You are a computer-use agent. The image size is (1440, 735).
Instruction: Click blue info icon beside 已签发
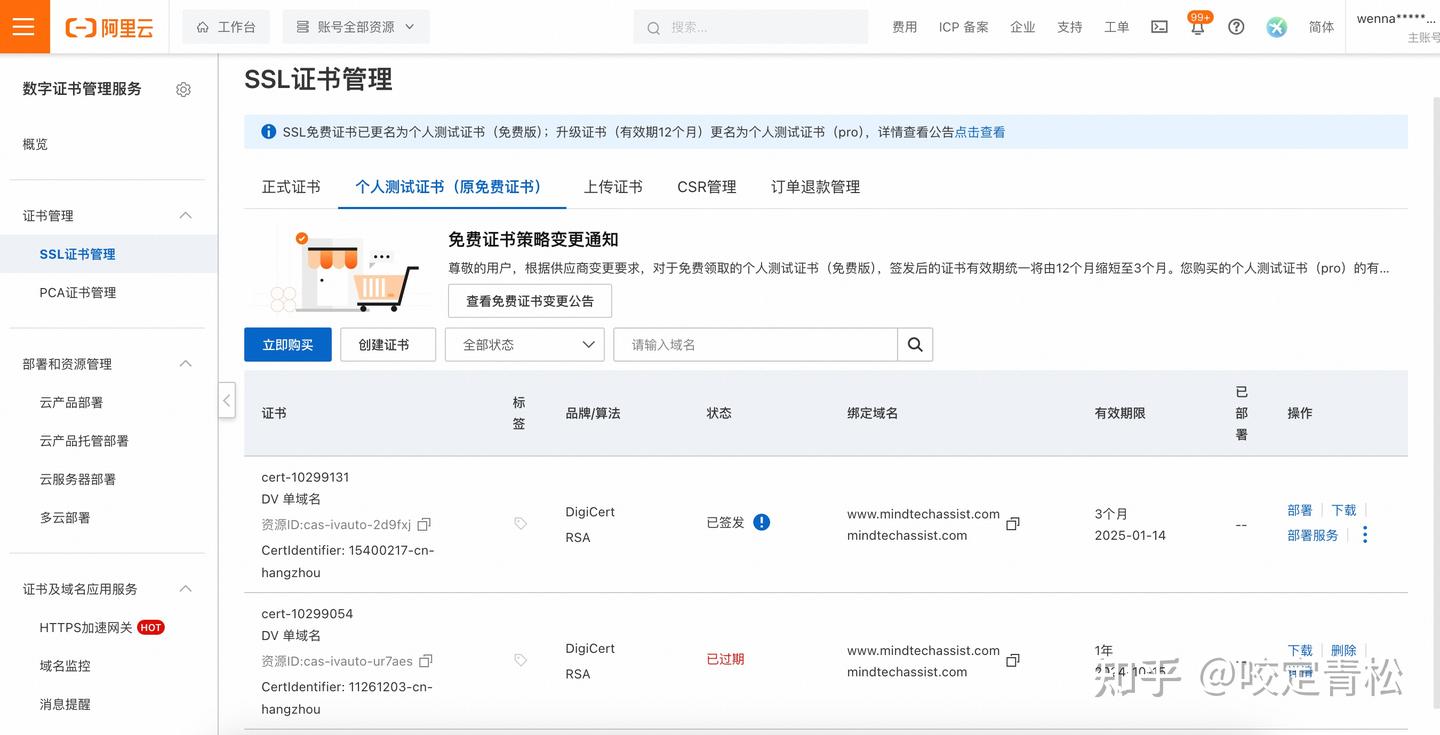coord(762,522)
